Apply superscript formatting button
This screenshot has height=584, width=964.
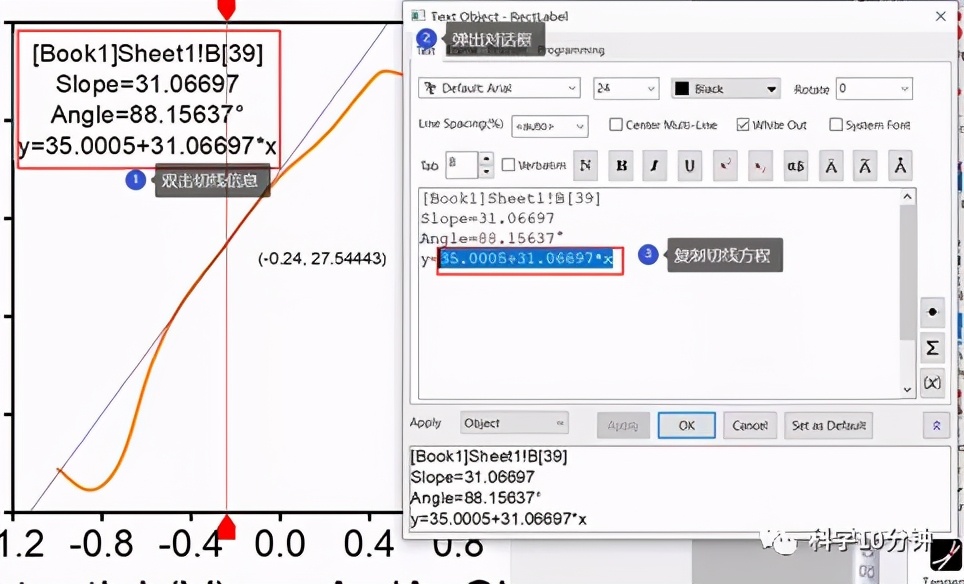pyautogui.click(x=725, y=165)
